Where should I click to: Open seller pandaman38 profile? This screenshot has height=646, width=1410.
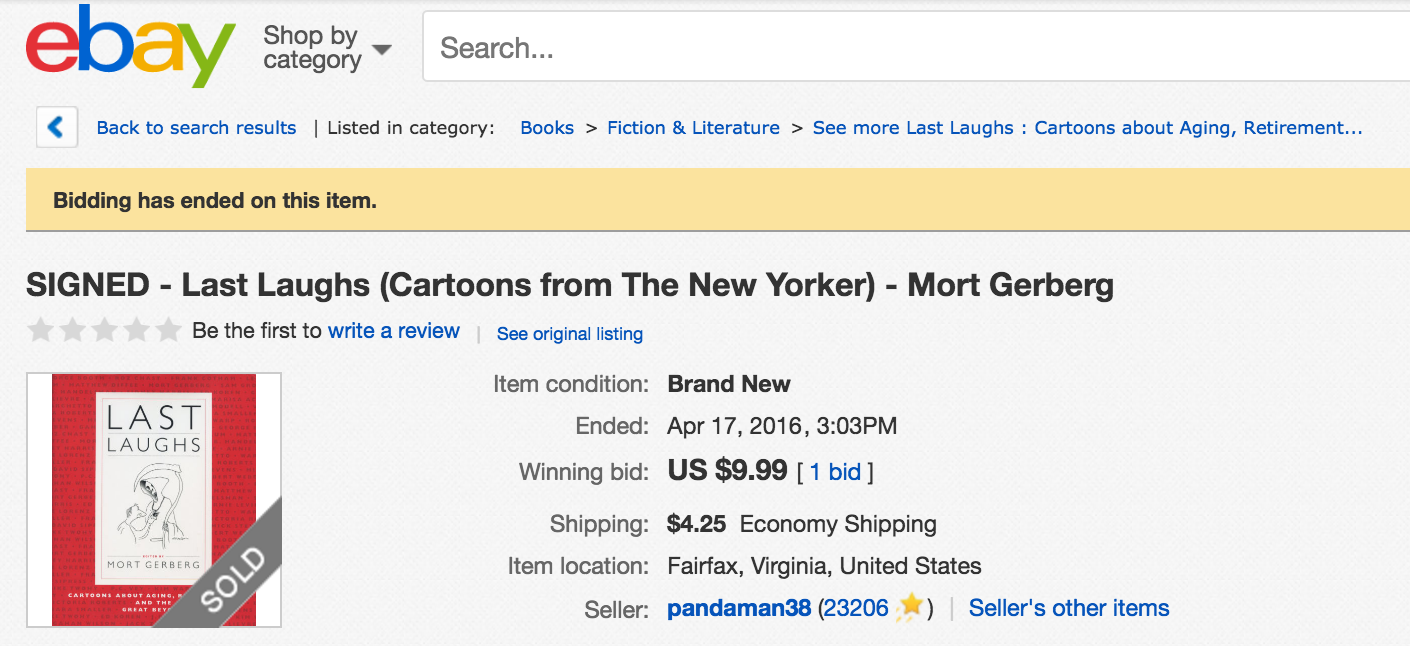739,608
